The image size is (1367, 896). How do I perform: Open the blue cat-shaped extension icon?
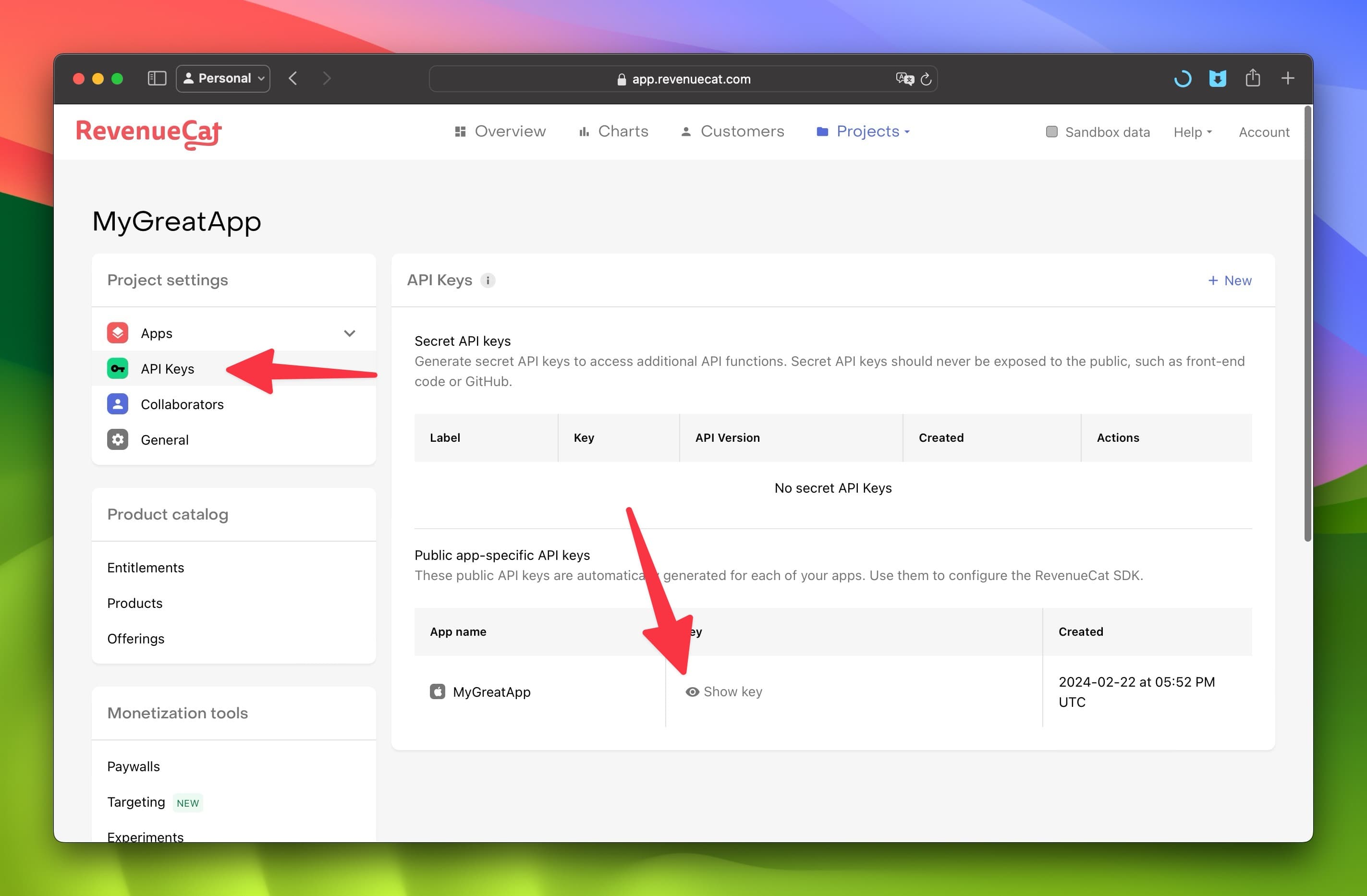pos(1218,78)
